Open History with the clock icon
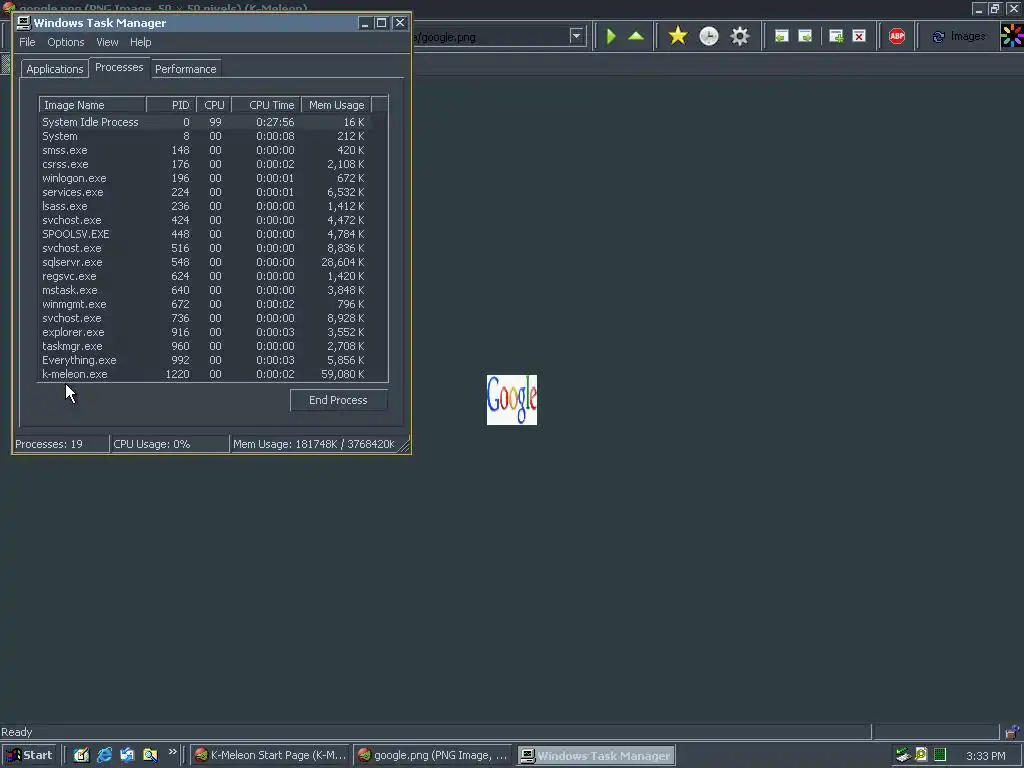 709,36
